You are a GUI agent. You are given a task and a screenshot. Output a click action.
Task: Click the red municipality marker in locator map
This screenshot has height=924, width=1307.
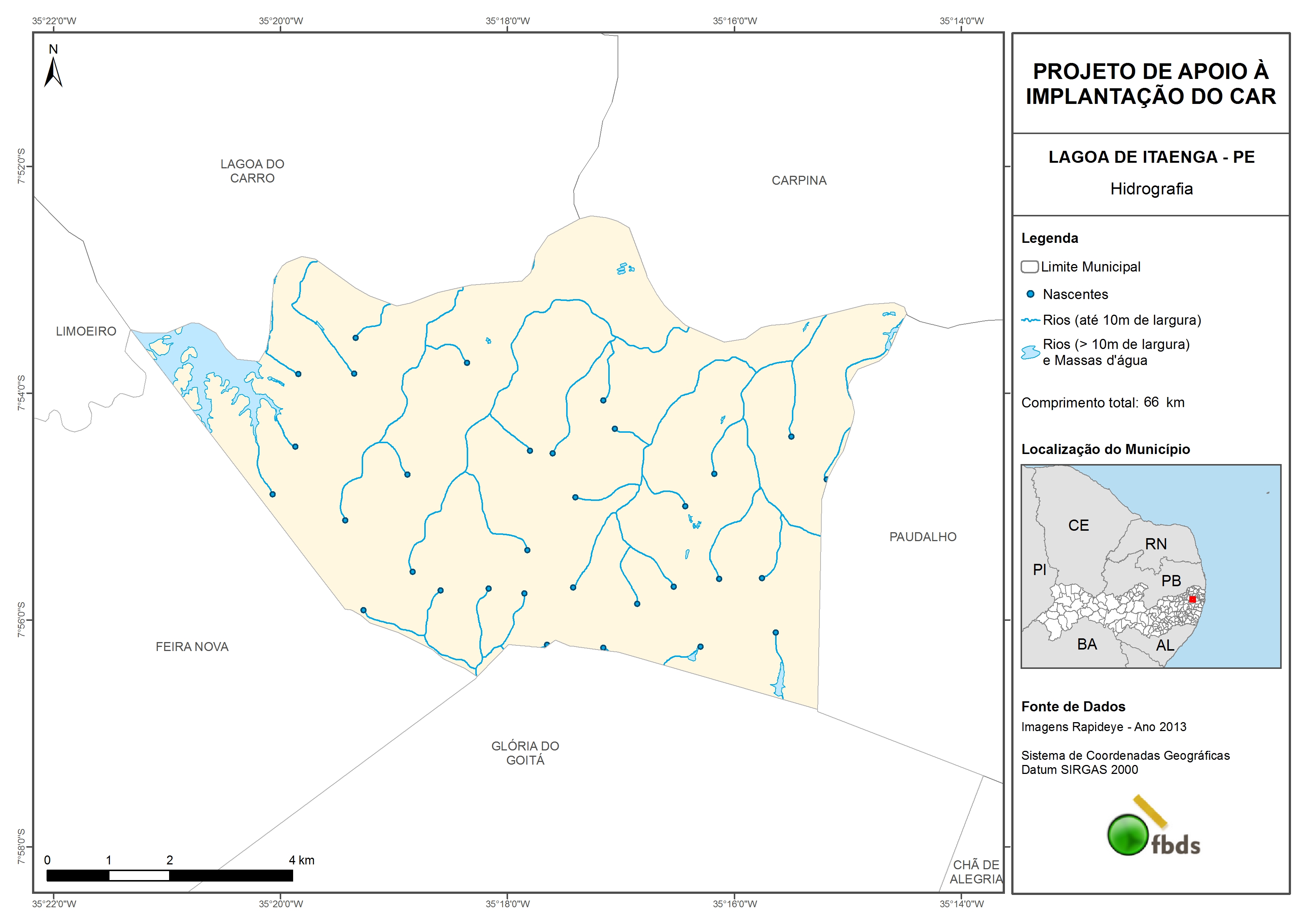[x=1192, y=599]
